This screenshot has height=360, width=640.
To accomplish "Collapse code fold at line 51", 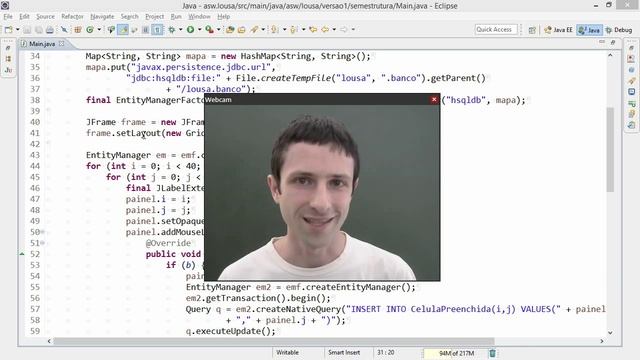I will coord(42,243).
